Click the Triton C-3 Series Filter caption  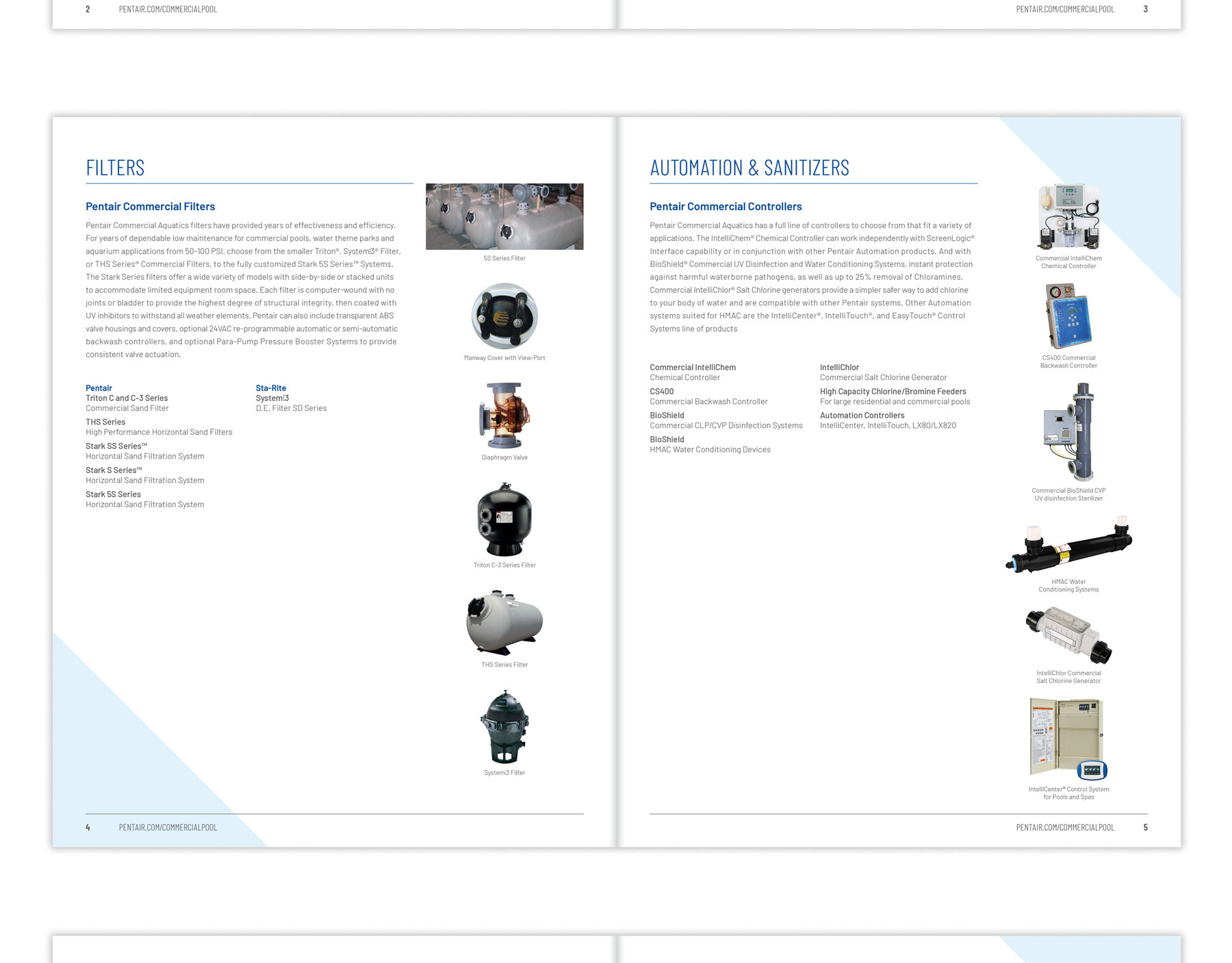coord(504,565)
